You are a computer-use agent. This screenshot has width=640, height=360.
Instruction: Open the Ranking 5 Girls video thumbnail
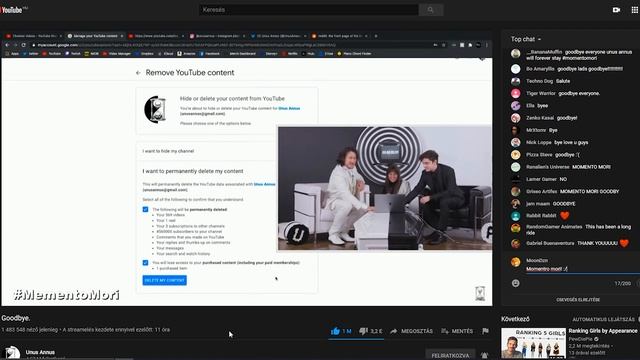tap(533, 343)
